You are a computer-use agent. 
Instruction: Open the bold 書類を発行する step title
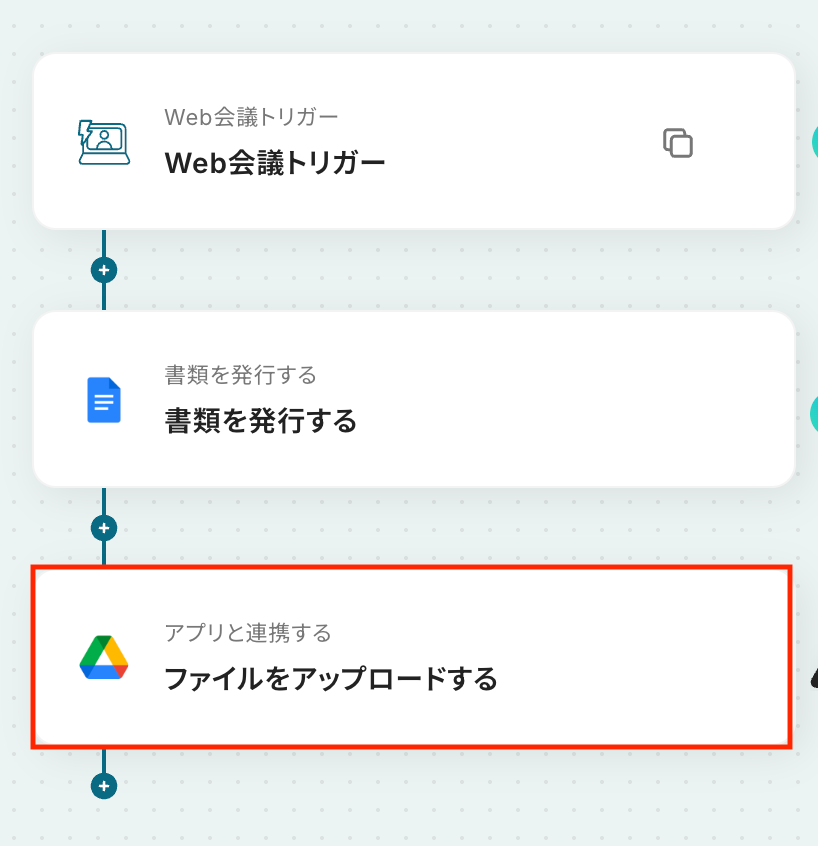[x=261, y=421]
